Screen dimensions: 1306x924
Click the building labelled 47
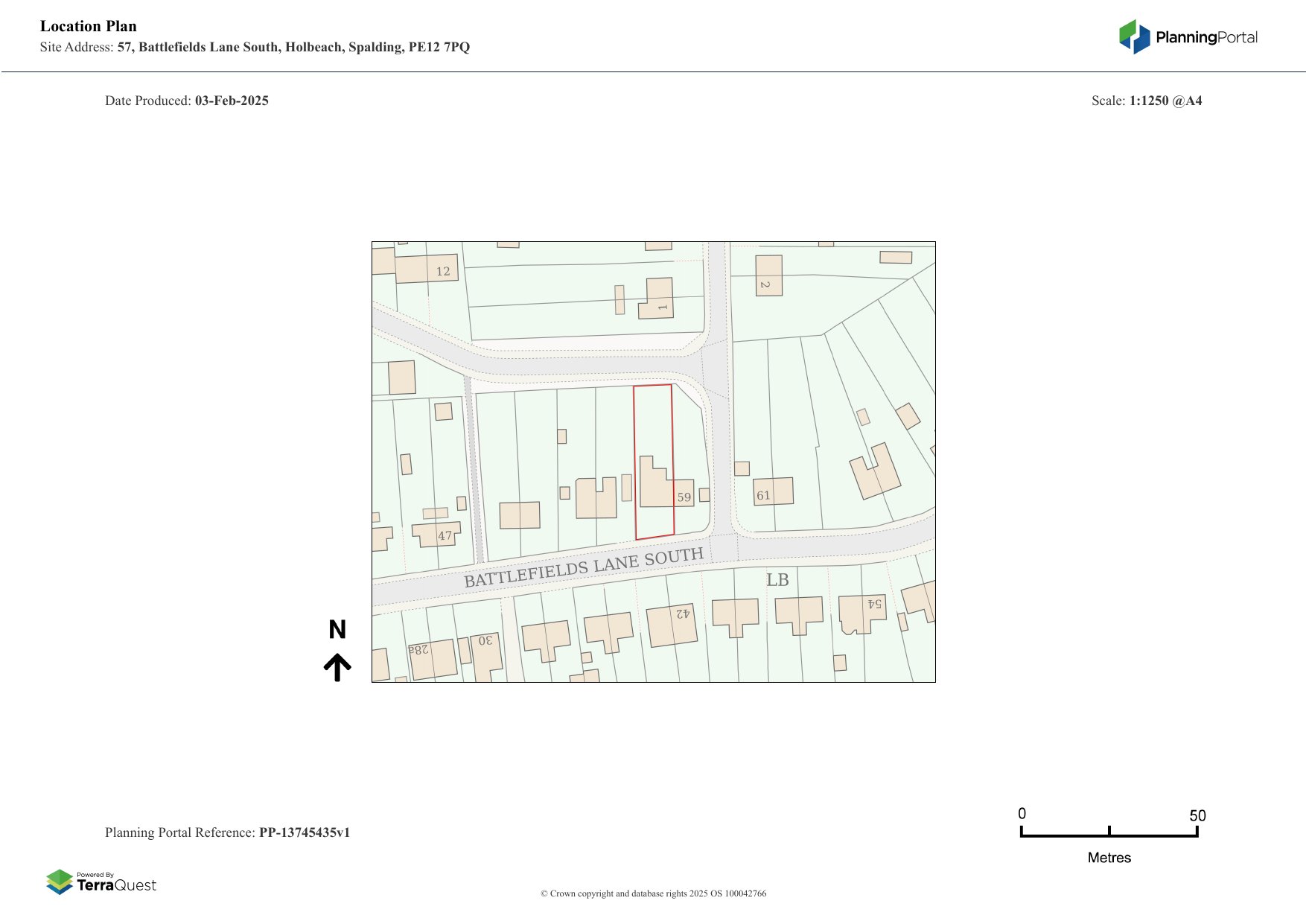[436, 534]
